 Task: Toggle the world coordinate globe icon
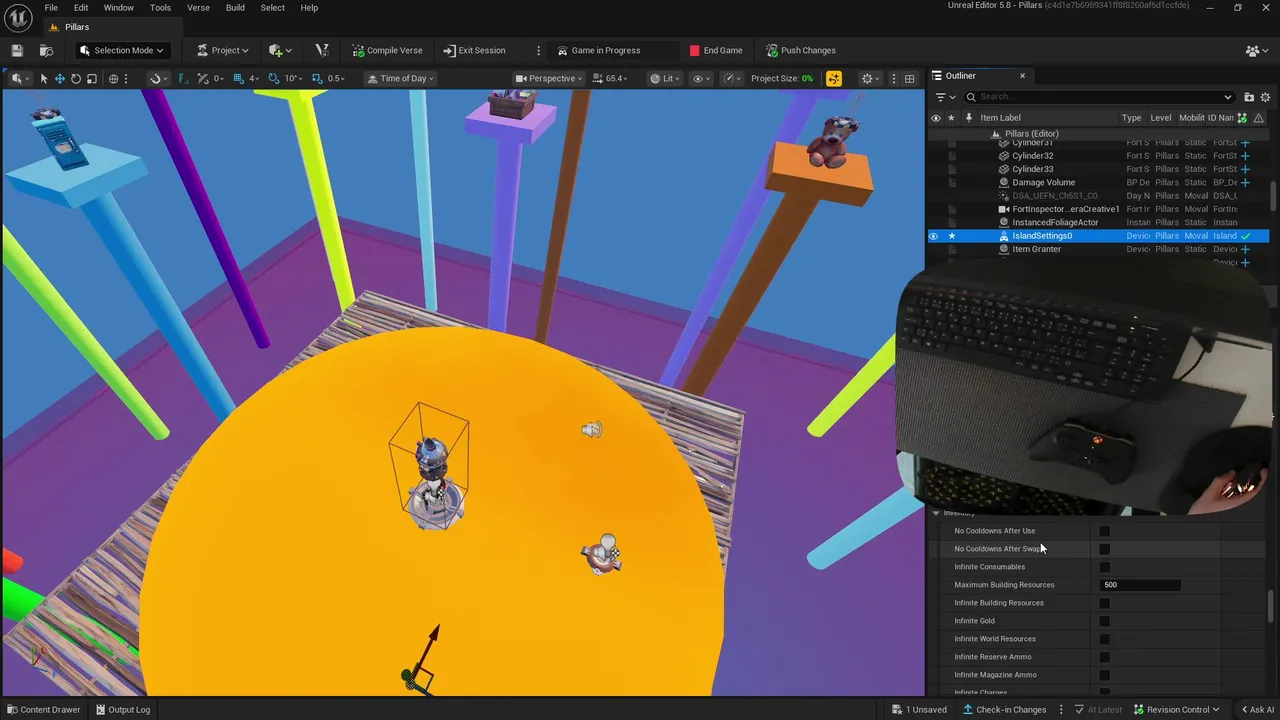113,78
